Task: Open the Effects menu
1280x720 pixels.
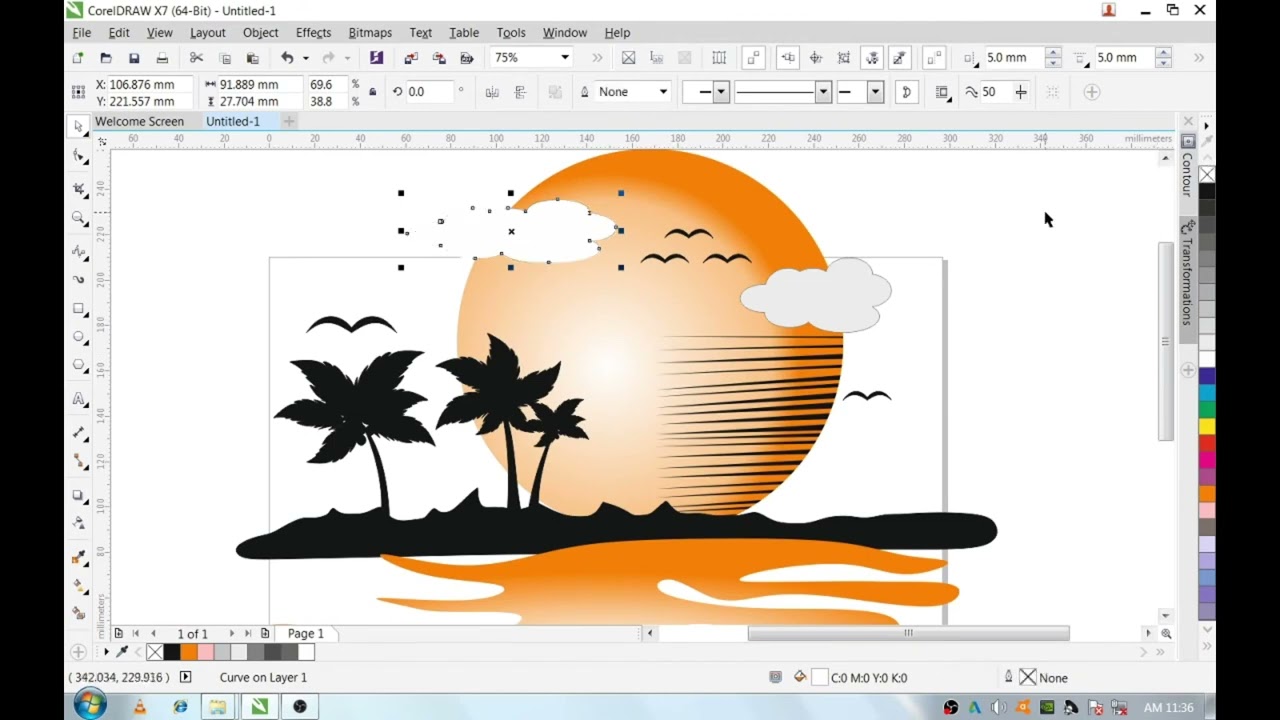Action: [x=313, y=33]
